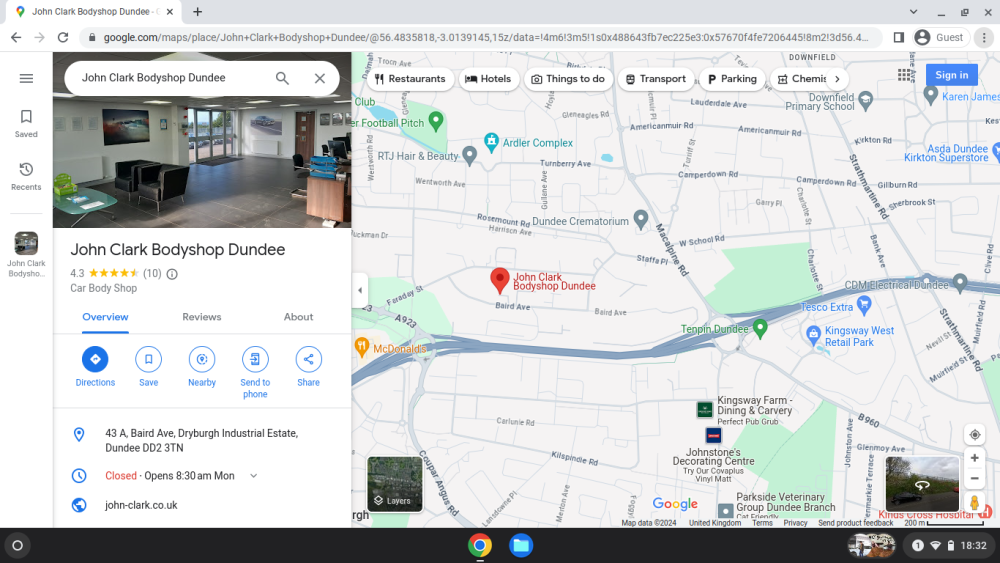1000x563 pixels.
Task: Click the McDonald's map marker
Action: 362,347
